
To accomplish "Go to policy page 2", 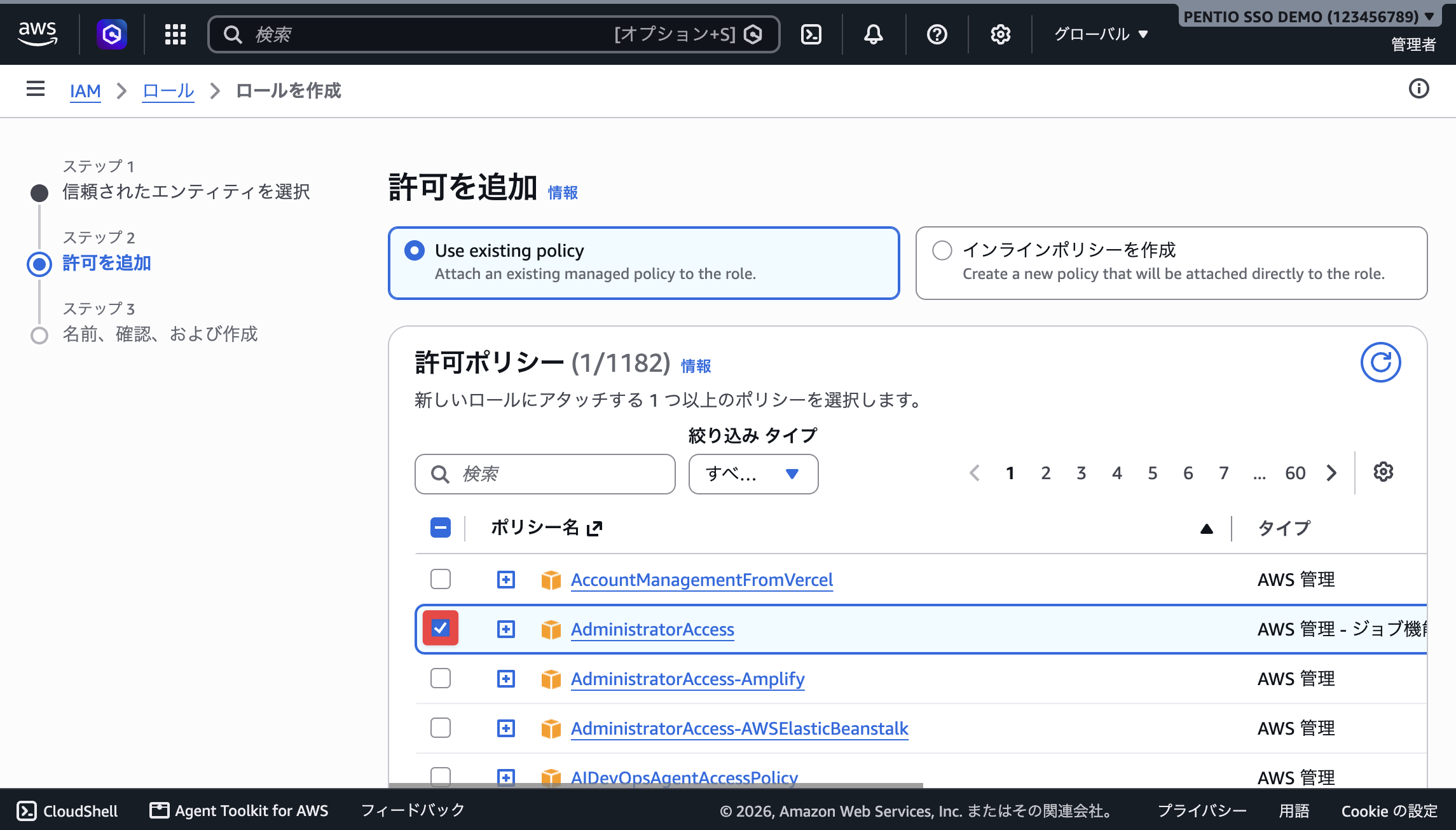I will pos(1046,473).
